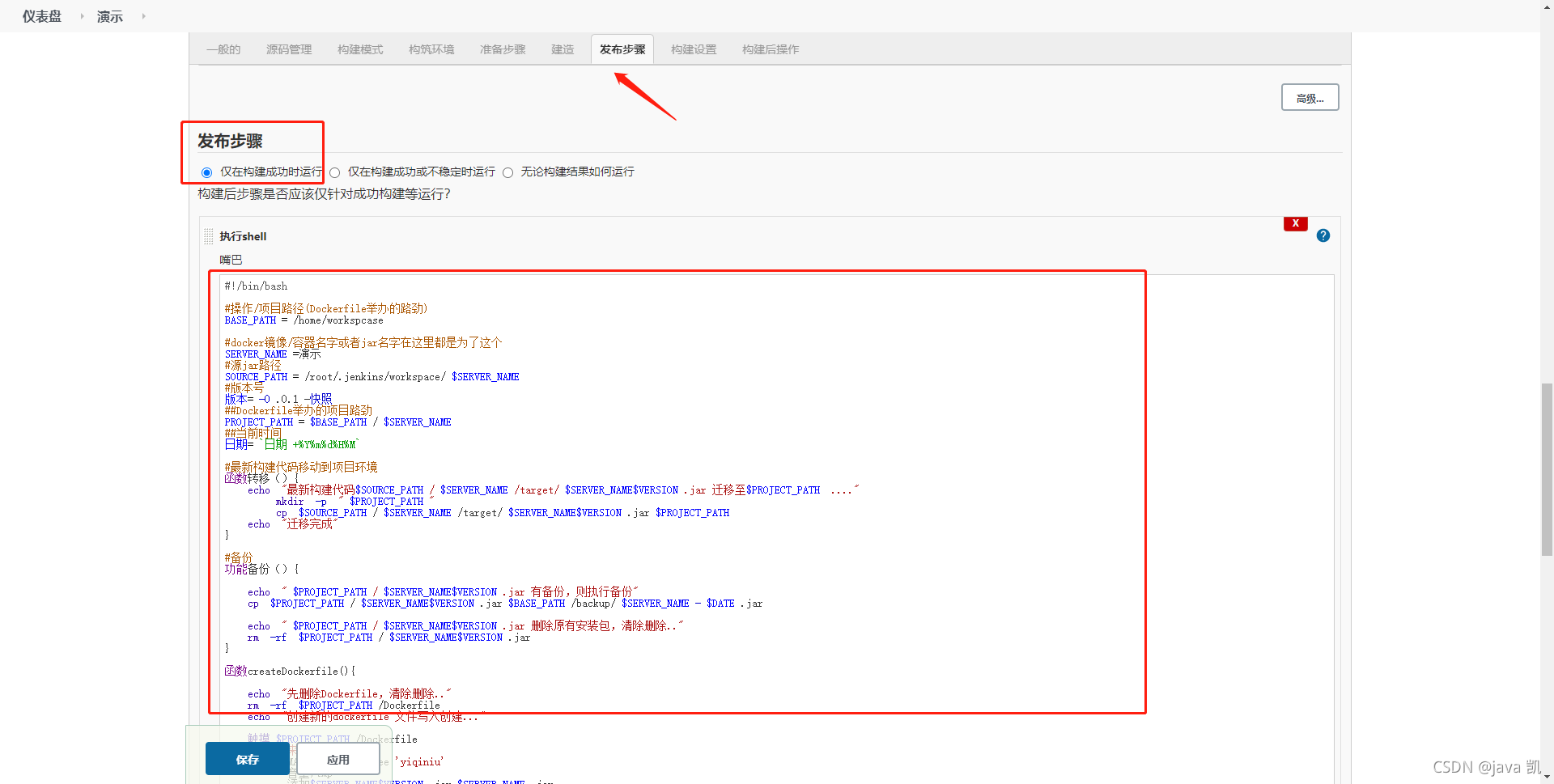Image resolution: width=1554 pixels, height=784 pixels.
Task: Click the #!/bin/bash line in script
Action: pos(256,286)
